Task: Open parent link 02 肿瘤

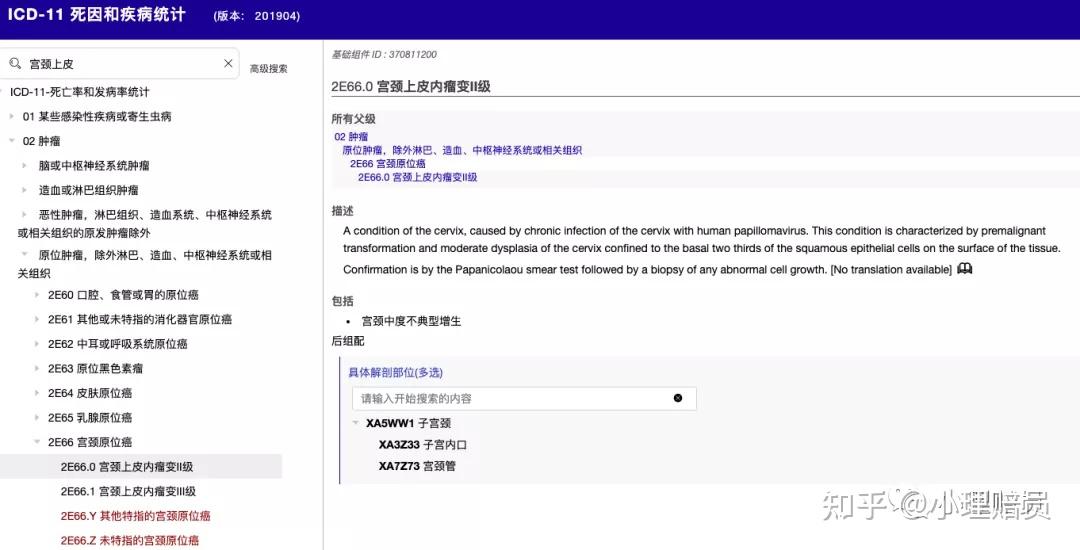Action: (351, 136)
